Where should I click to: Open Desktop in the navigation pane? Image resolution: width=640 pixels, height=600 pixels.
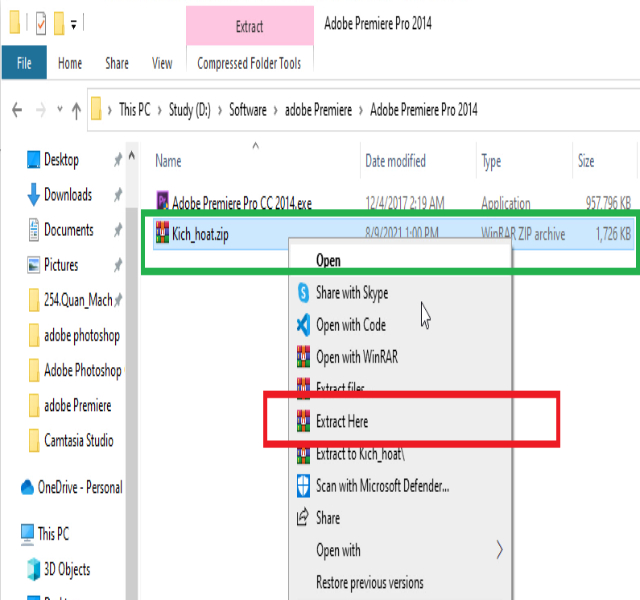pyautogui.click(x=61, y=160)
